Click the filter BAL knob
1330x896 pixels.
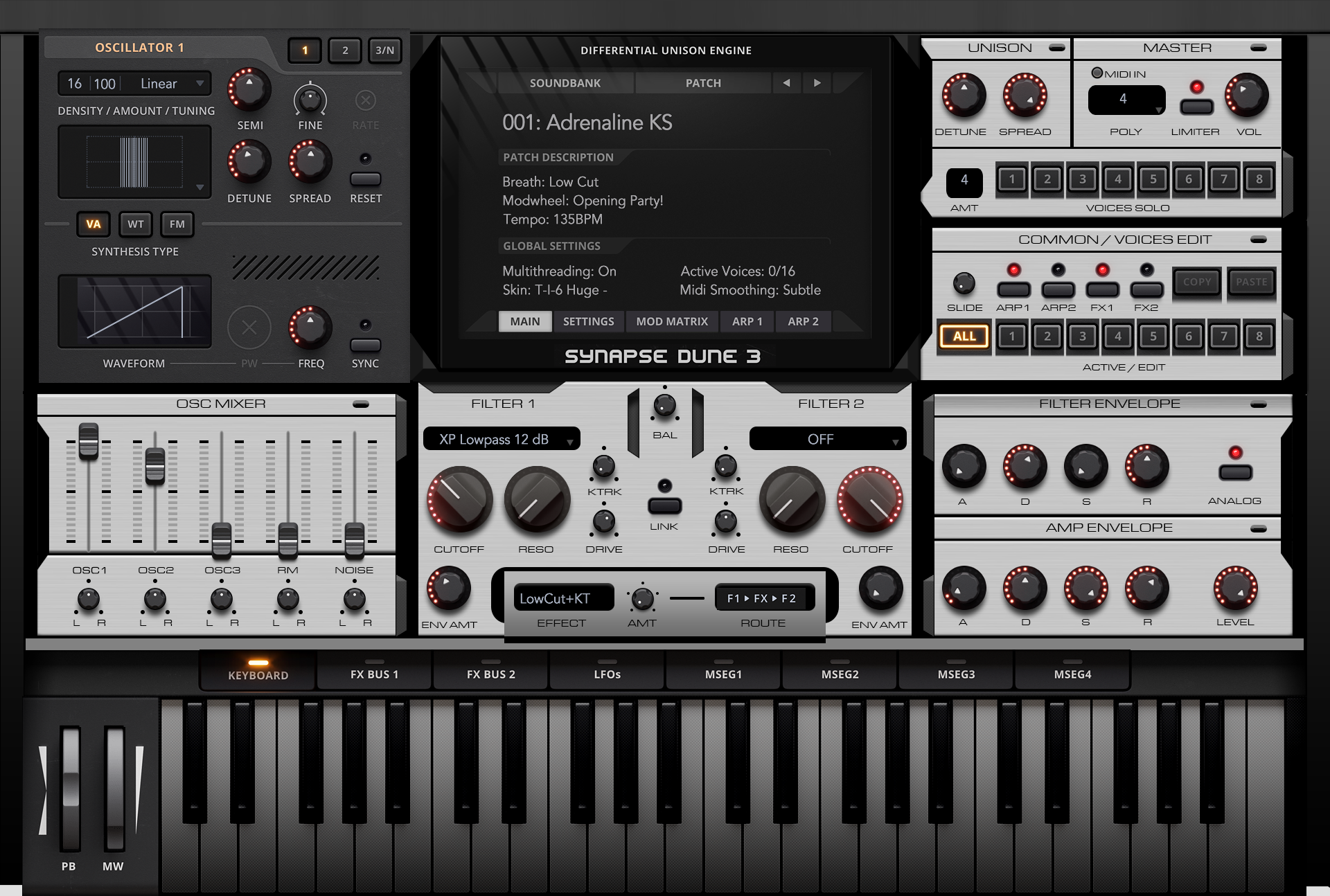(x=664, y=406)
